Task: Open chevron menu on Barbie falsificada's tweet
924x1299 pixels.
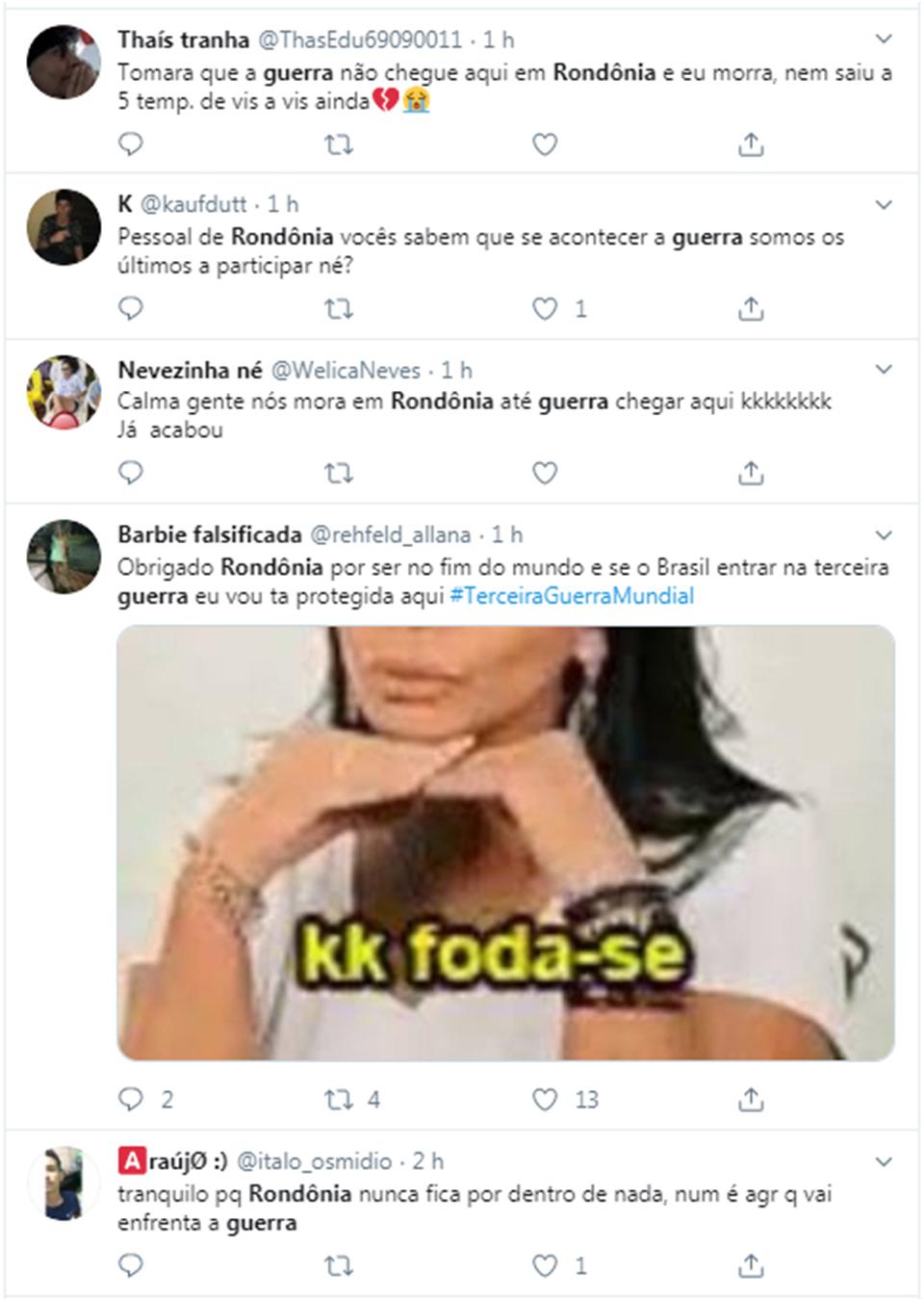Action: [884, 534]
